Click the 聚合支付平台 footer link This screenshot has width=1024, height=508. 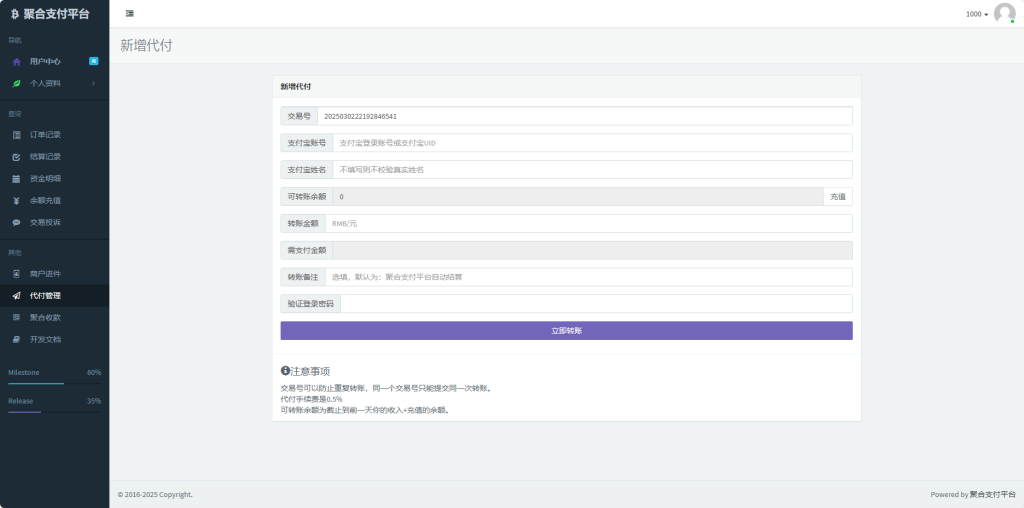(993, 494)
